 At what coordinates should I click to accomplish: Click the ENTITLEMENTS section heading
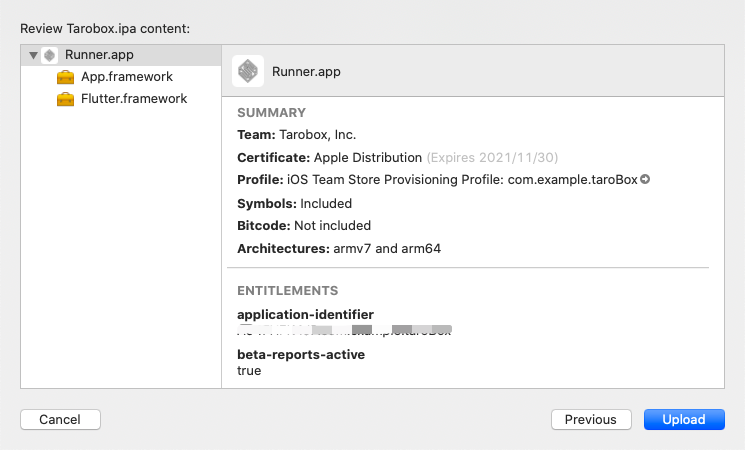[287, 291]
